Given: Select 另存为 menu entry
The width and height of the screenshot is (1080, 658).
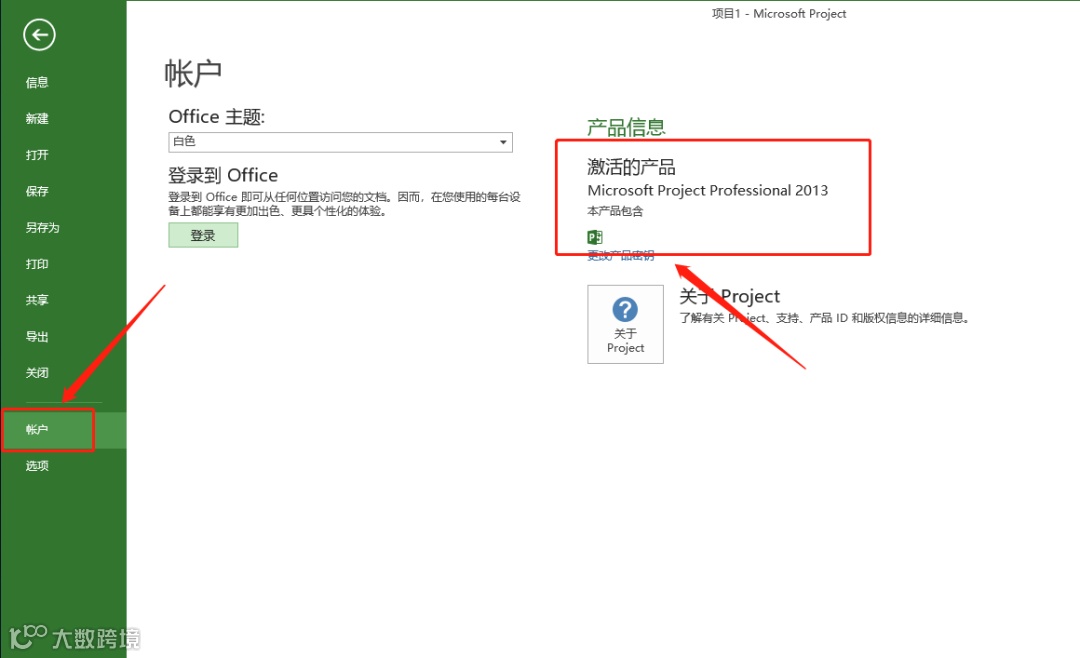Looking at the screenshot, I should [x=43, y=227].
